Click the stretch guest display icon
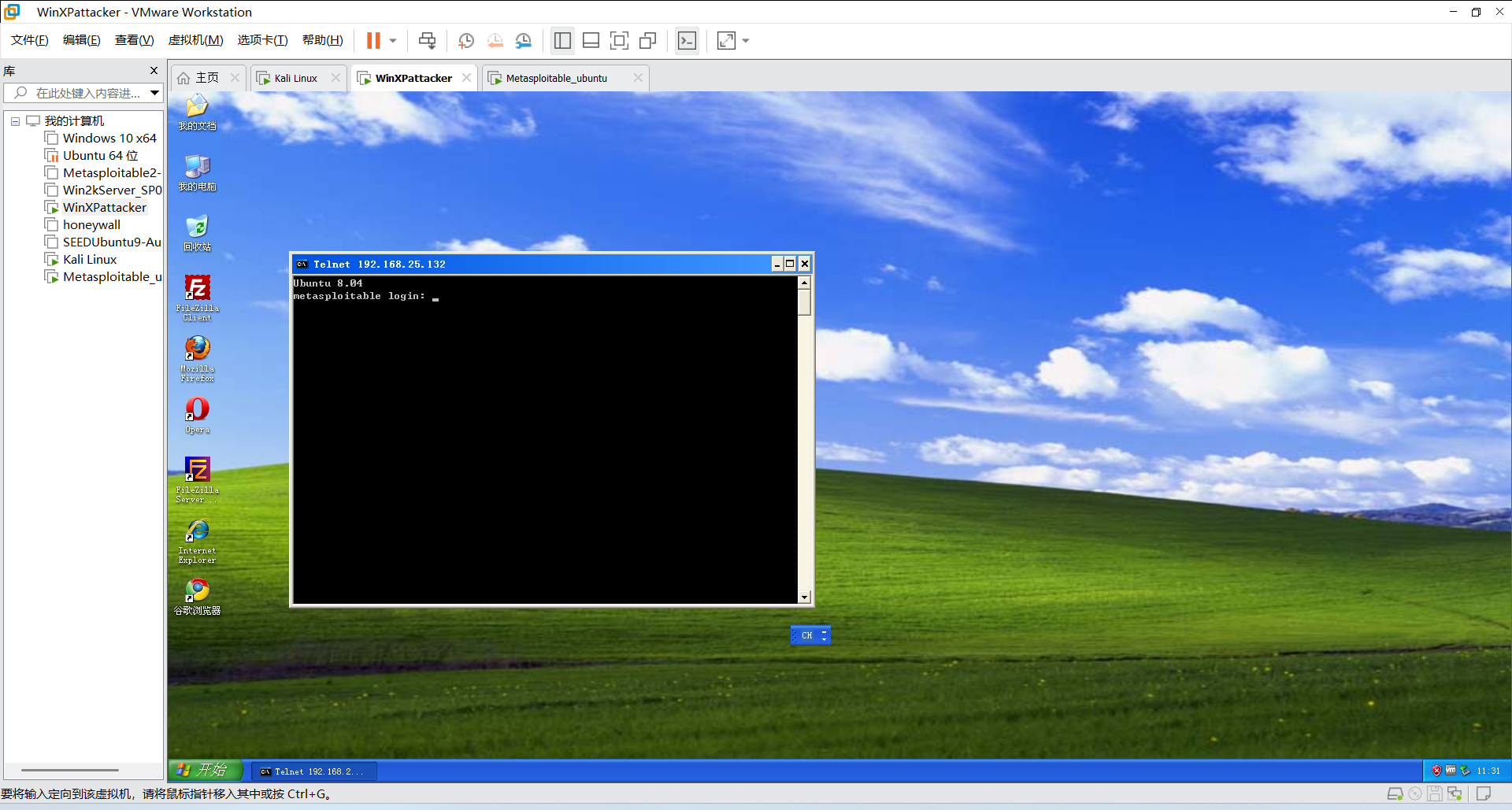 [726, 40]
